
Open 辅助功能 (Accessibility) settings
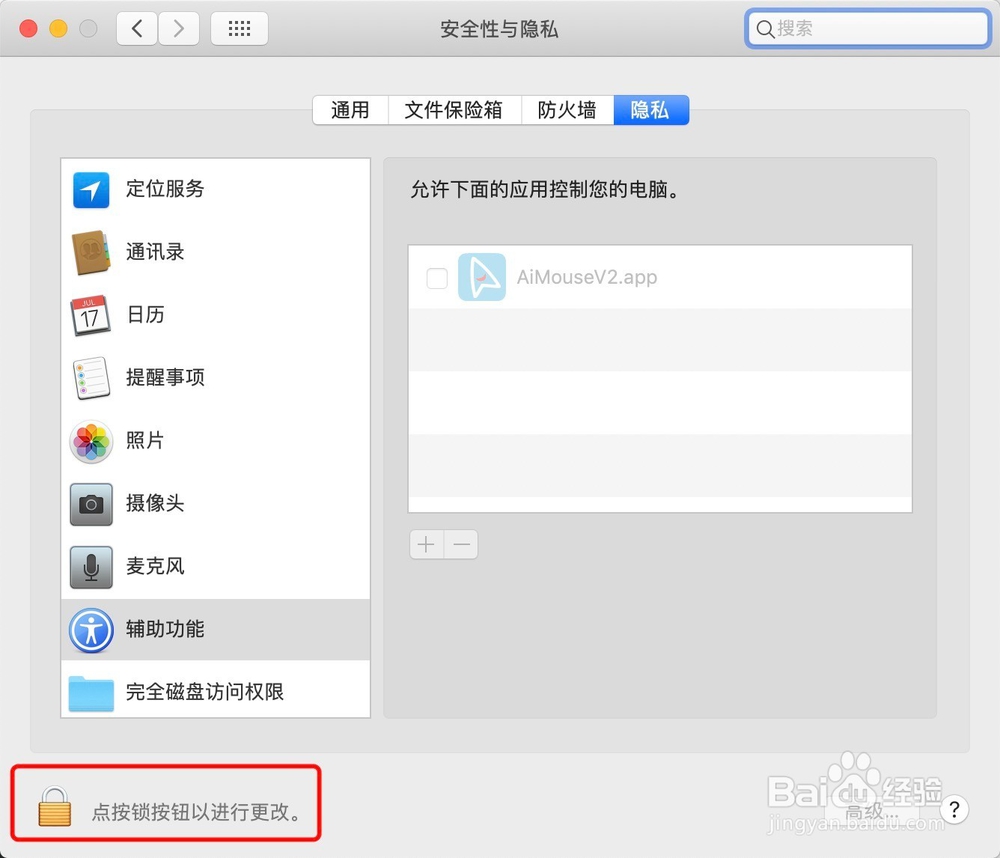[x=165, y=630]
